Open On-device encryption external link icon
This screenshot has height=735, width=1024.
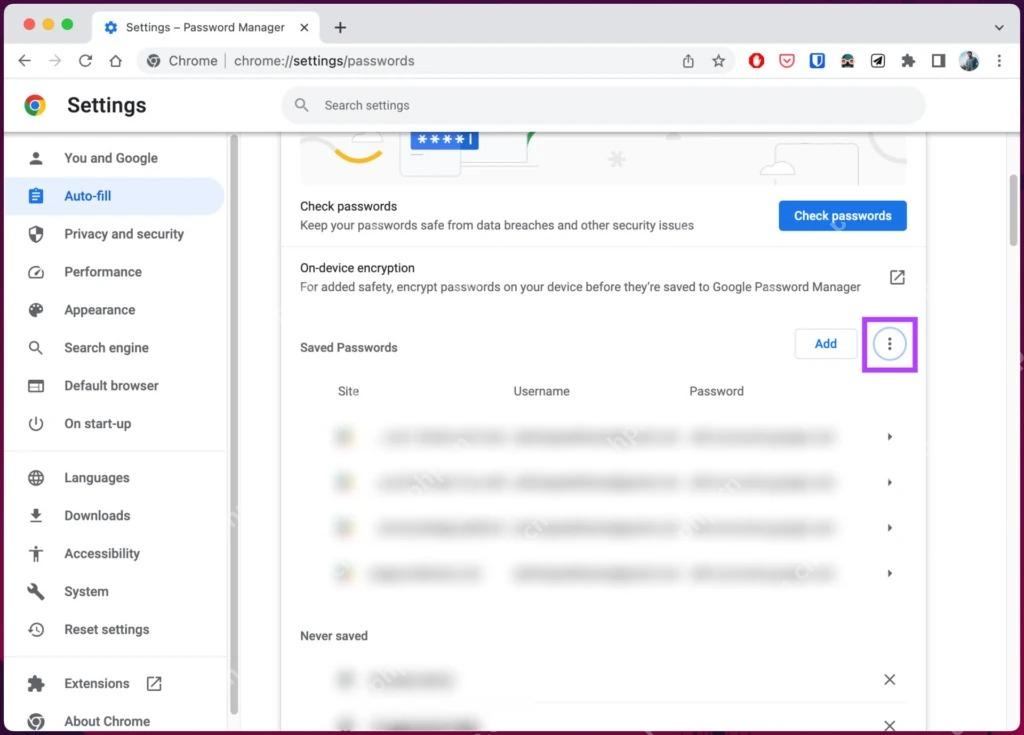point(897,277)
